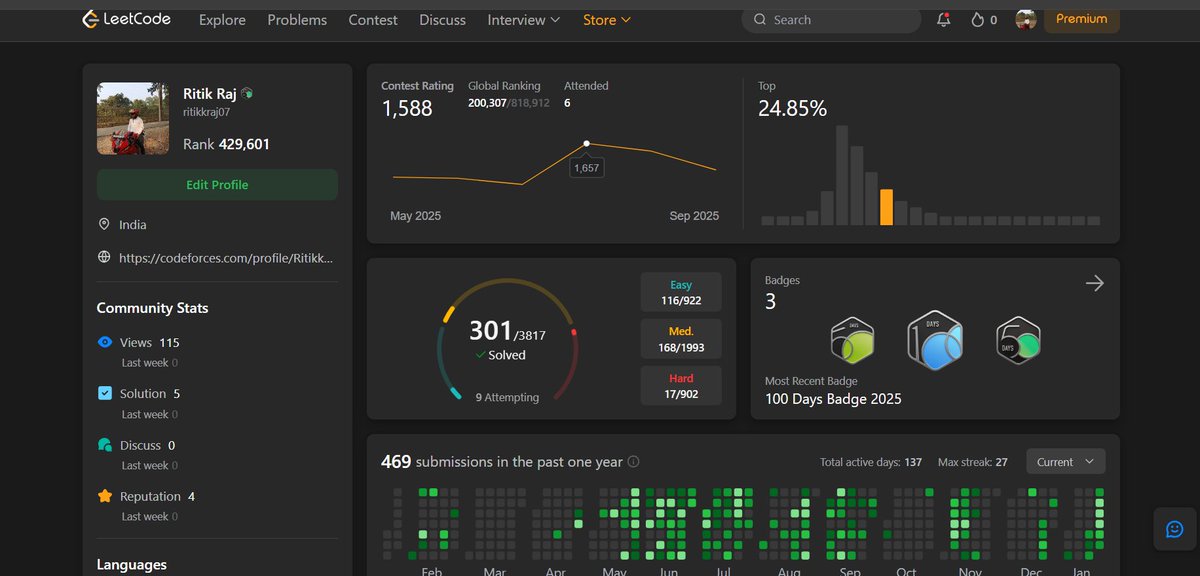Click the Top 24.85% value
The image size is (1200, 576).
792,108
